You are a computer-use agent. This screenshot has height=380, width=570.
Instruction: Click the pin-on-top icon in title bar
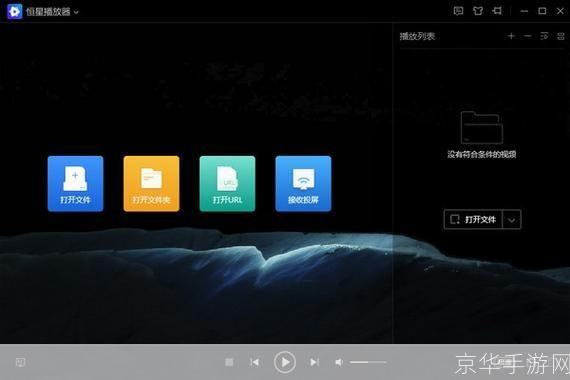(497, 11)
